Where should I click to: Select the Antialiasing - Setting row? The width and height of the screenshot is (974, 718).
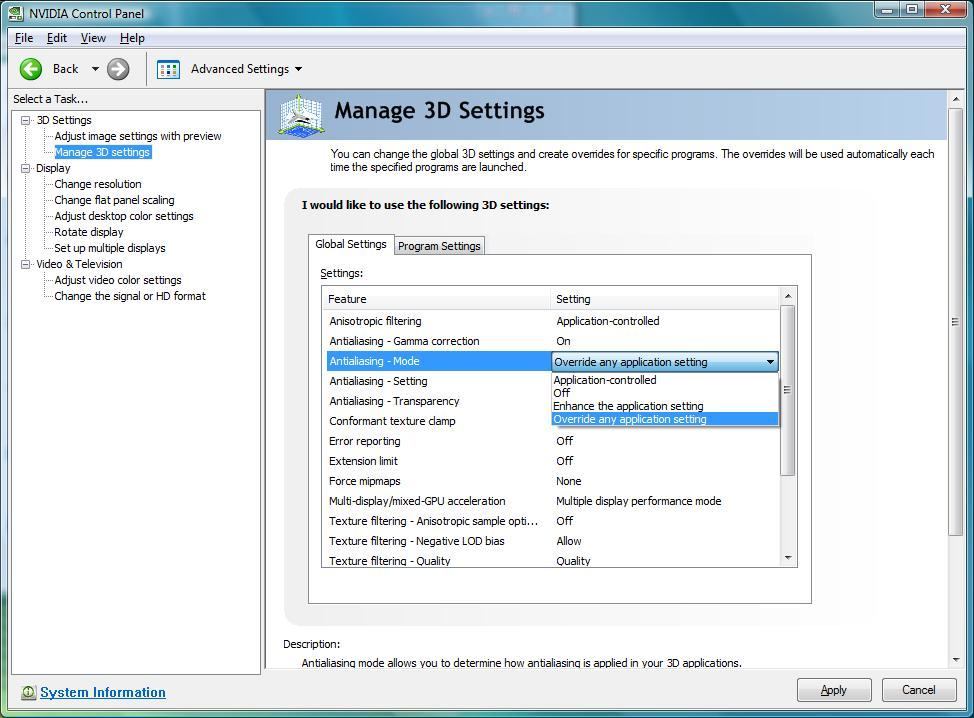pyautogui.click(x=439, y=381)
